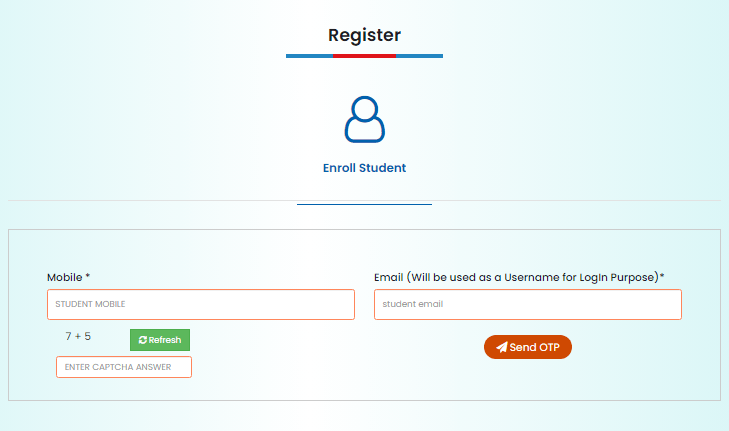Click the Mobile field label
The height and width of the screenshot is (431, 729).
(x=64, y=276)
